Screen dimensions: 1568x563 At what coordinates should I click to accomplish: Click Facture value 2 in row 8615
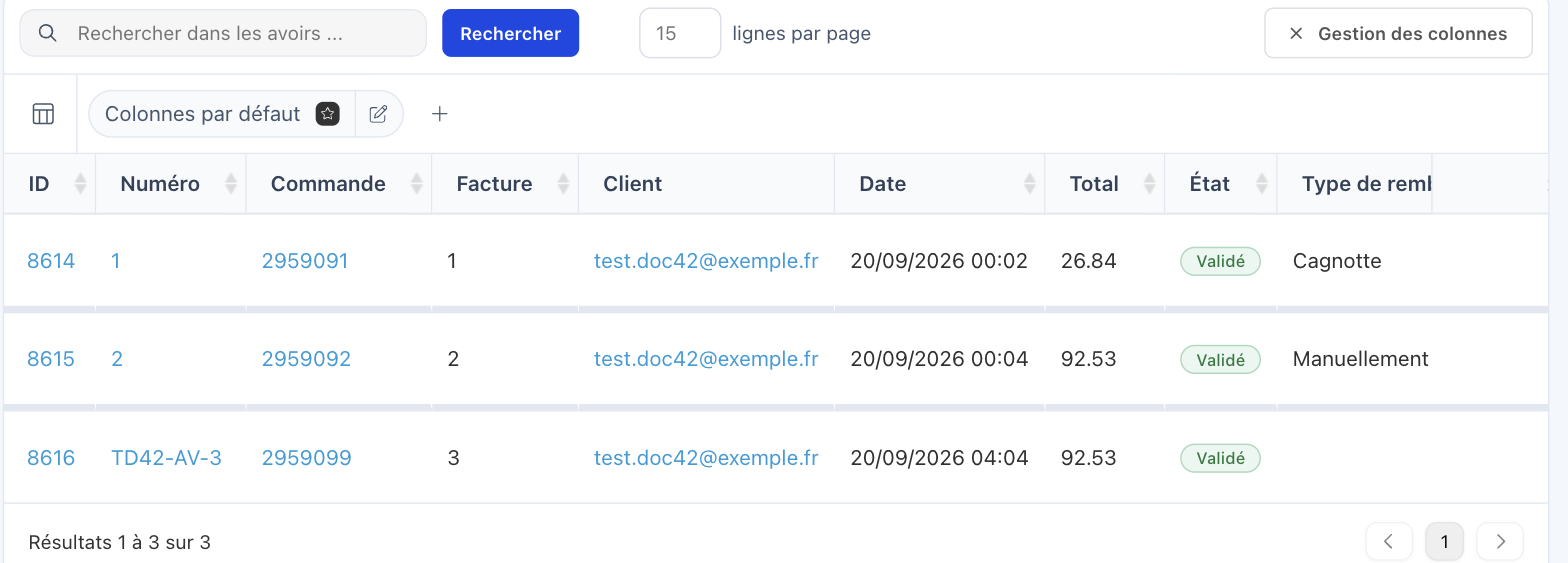453,359
